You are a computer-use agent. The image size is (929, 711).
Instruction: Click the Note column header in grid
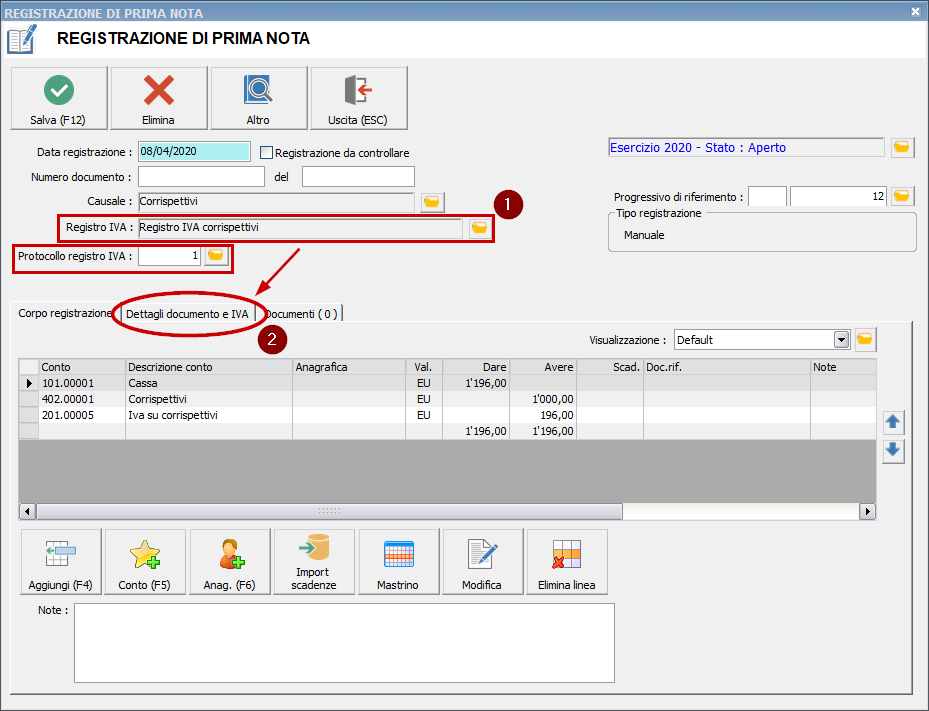tap(843, 367)
